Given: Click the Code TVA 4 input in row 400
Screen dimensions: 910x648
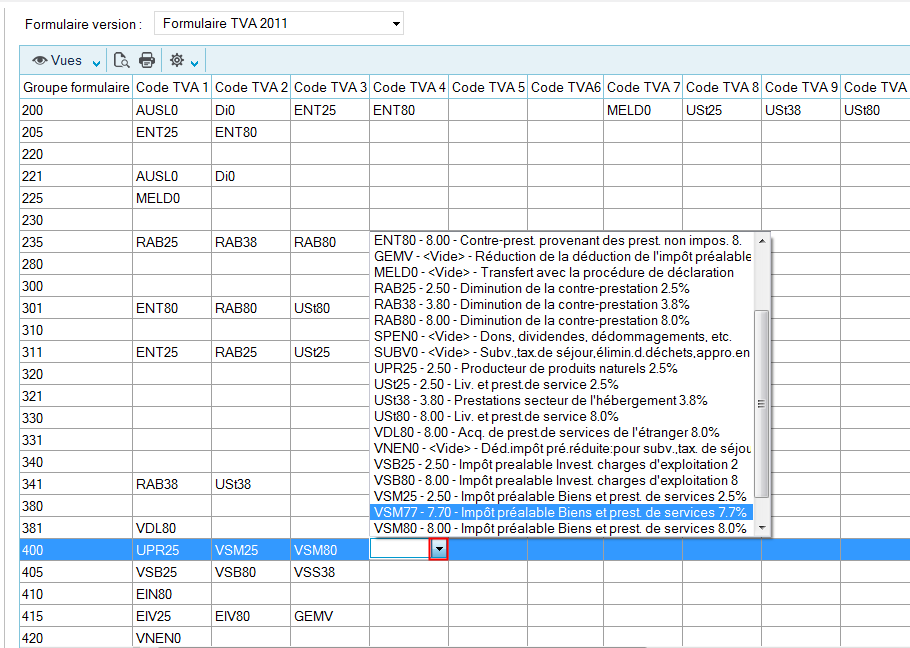Looking at the screenshot, I should pyautogui.click(x=399, y=549).
